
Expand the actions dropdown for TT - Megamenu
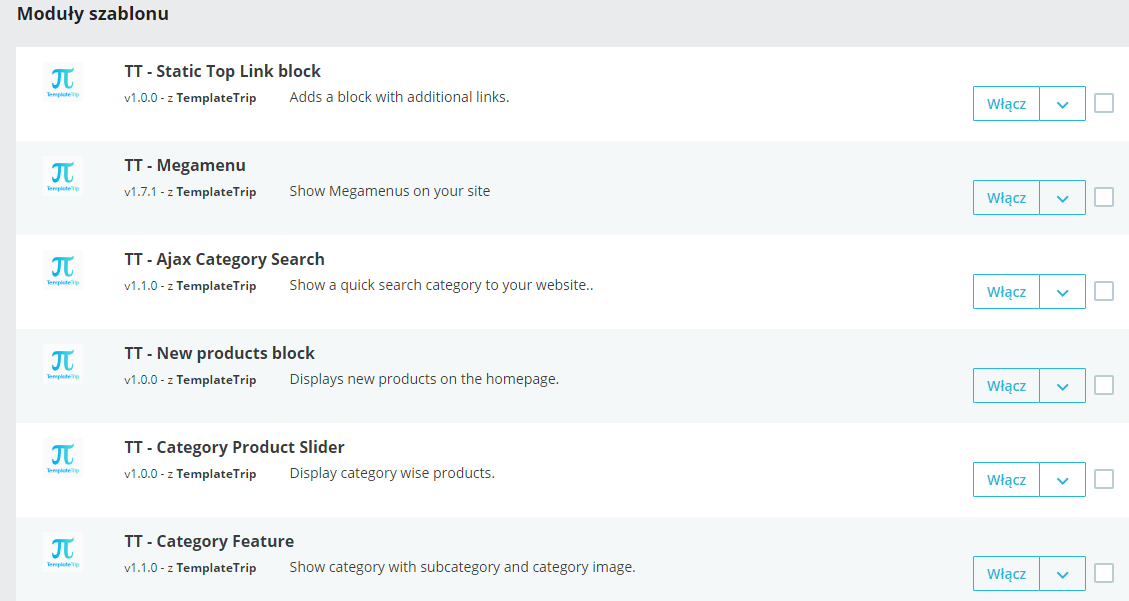1062,198
